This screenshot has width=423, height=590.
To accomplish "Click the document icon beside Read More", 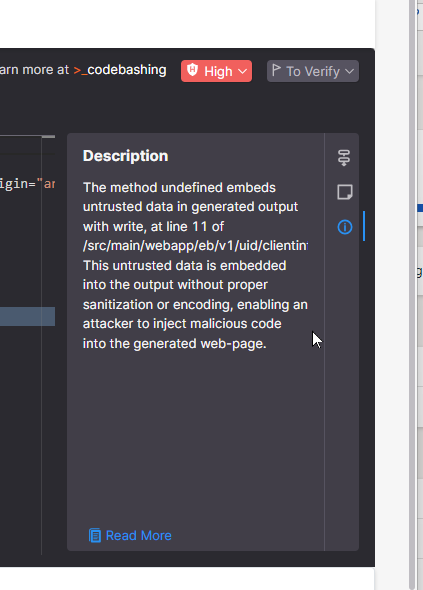I will coord(95,535).
